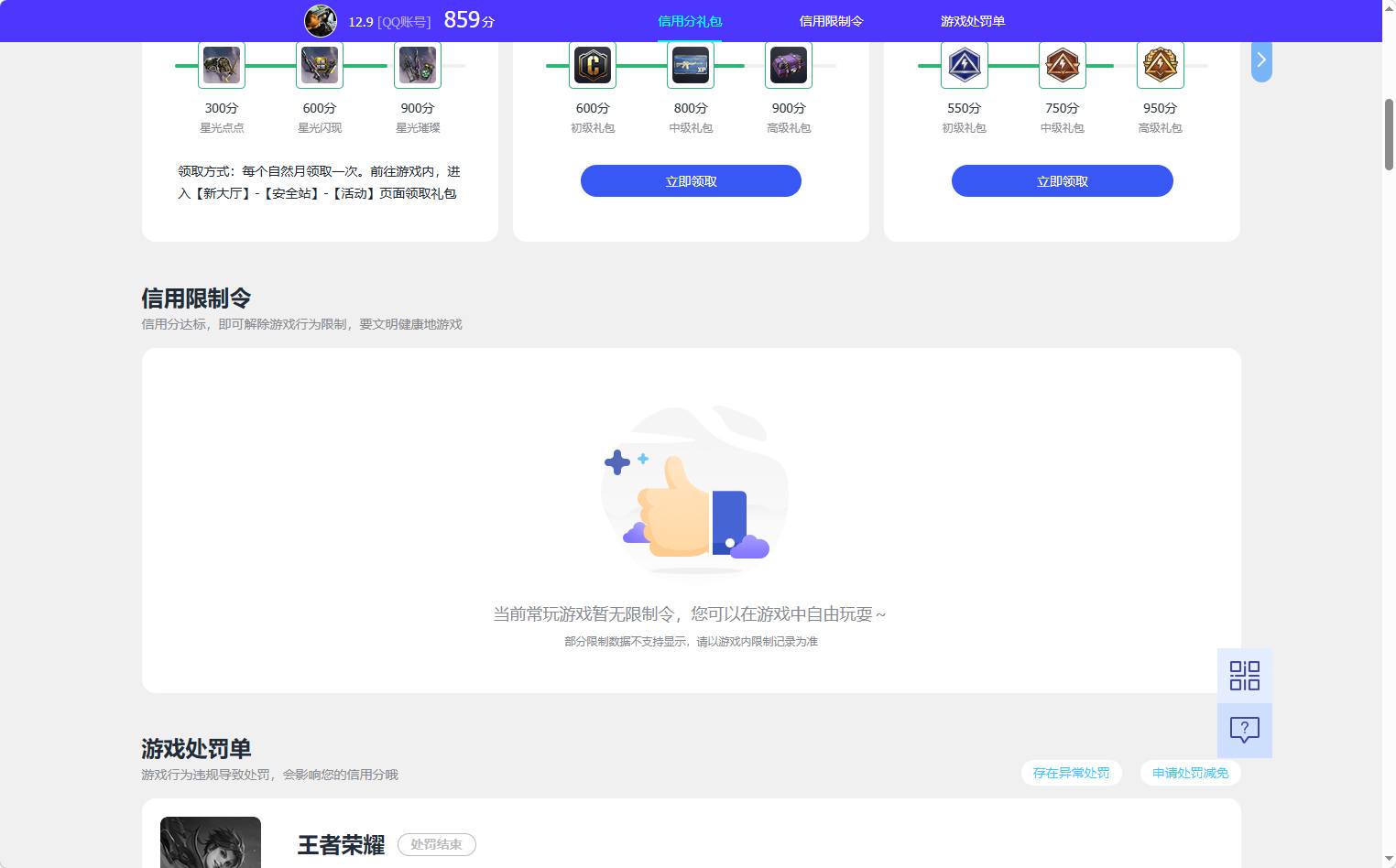Open the 800分 中级礼包 weapon icon

[690, 65]
